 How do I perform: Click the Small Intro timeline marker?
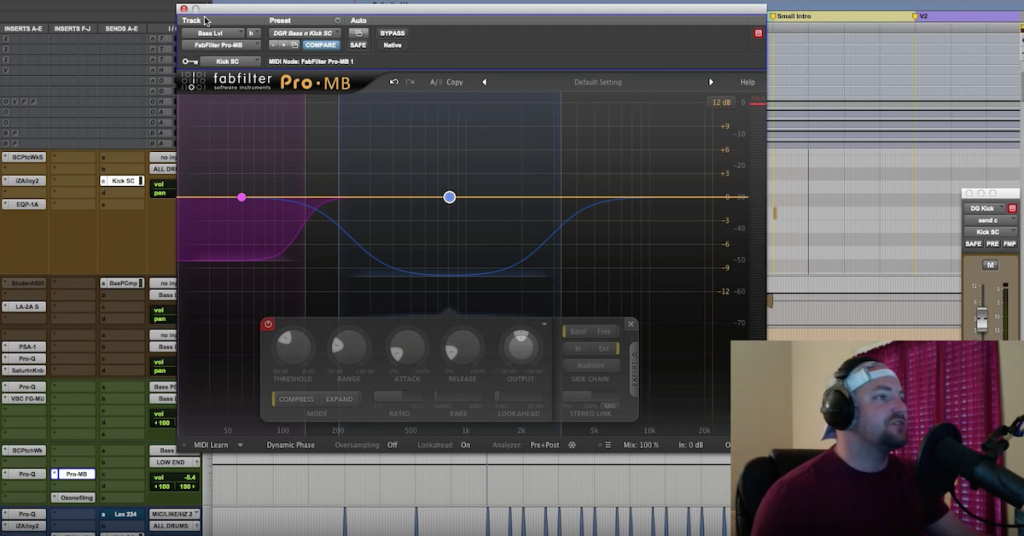(791, 16)
